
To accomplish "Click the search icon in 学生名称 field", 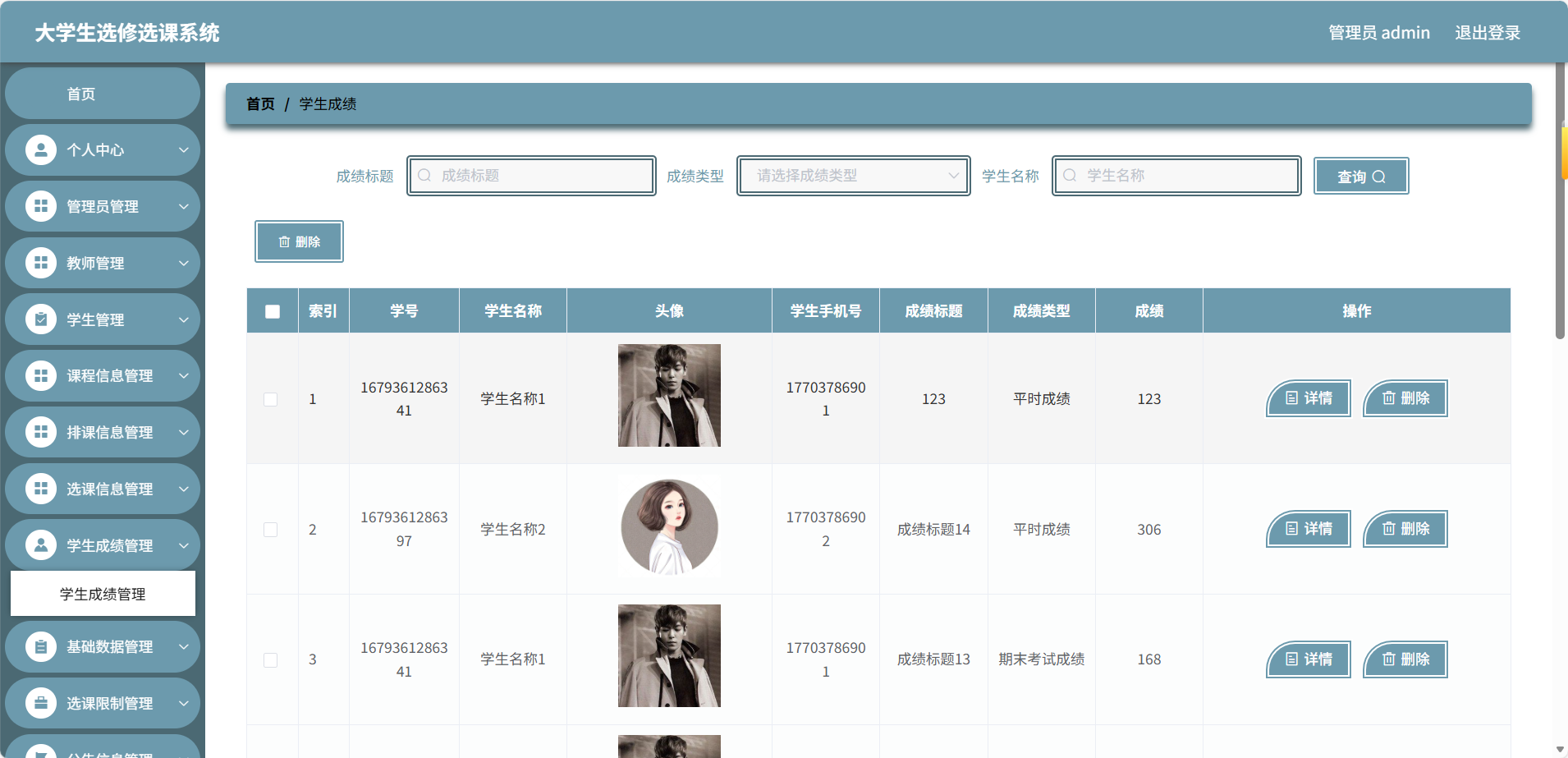I will (x=1070, y=175).
